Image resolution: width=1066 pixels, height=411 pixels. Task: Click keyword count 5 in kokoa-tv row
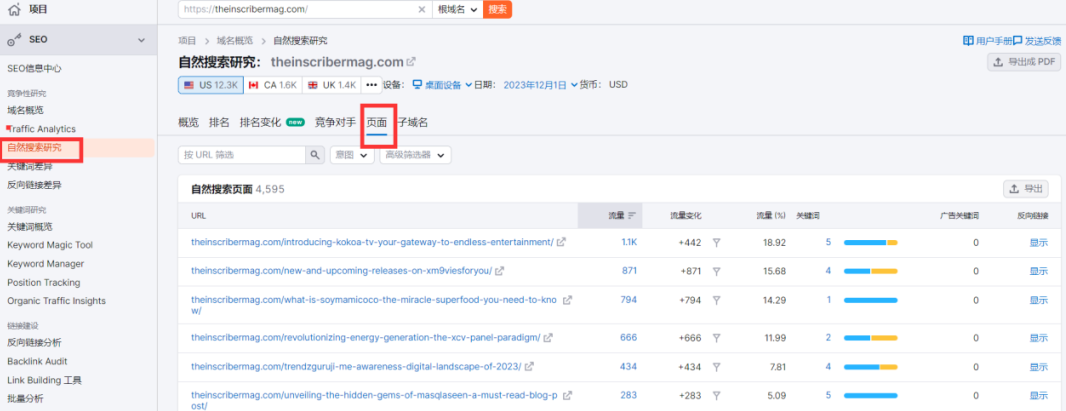click(x=828, y=242)
